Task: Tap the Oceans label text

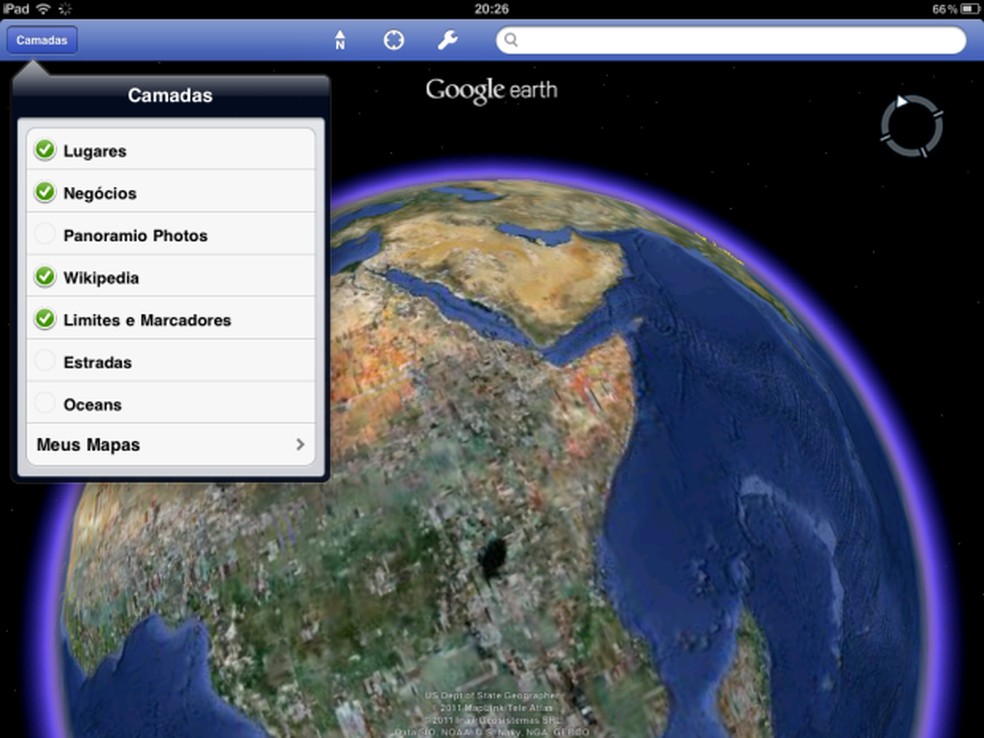Action: [92, 405]
